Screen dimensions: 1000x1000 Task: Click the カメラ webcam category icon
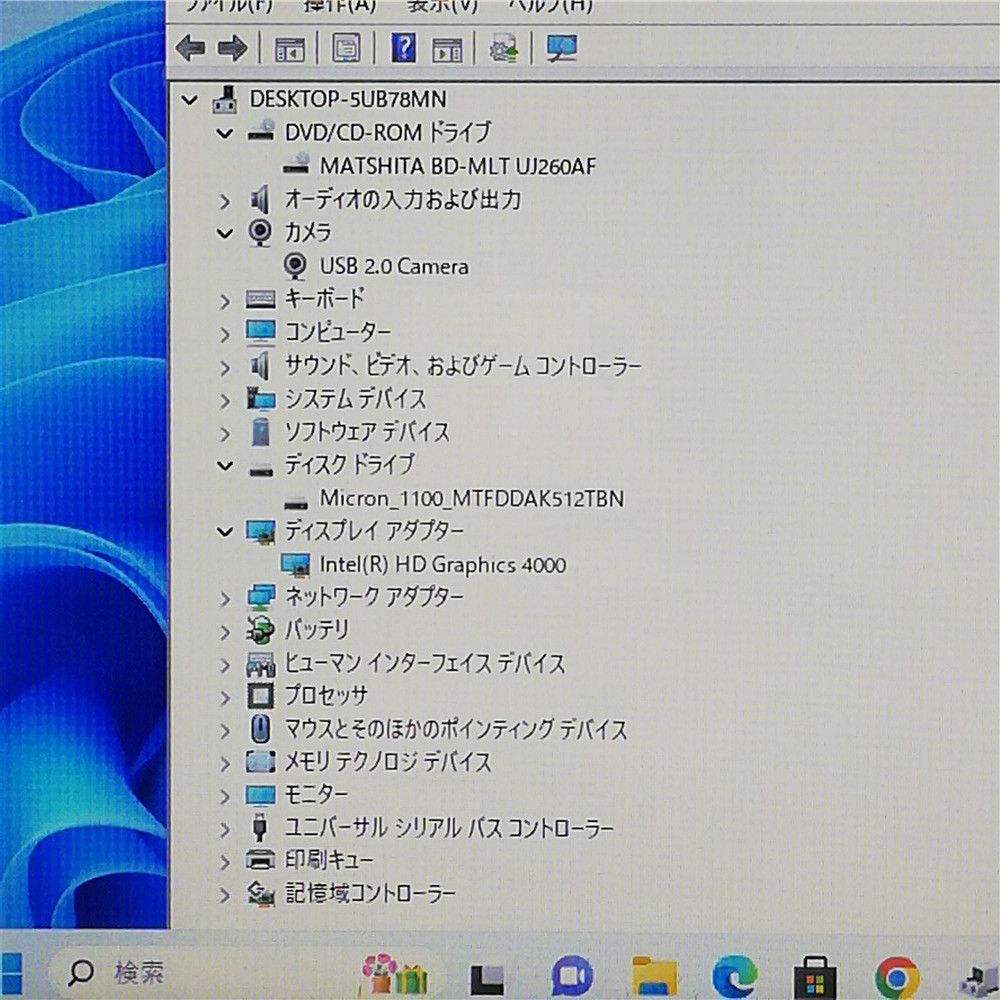pos(260,232)
